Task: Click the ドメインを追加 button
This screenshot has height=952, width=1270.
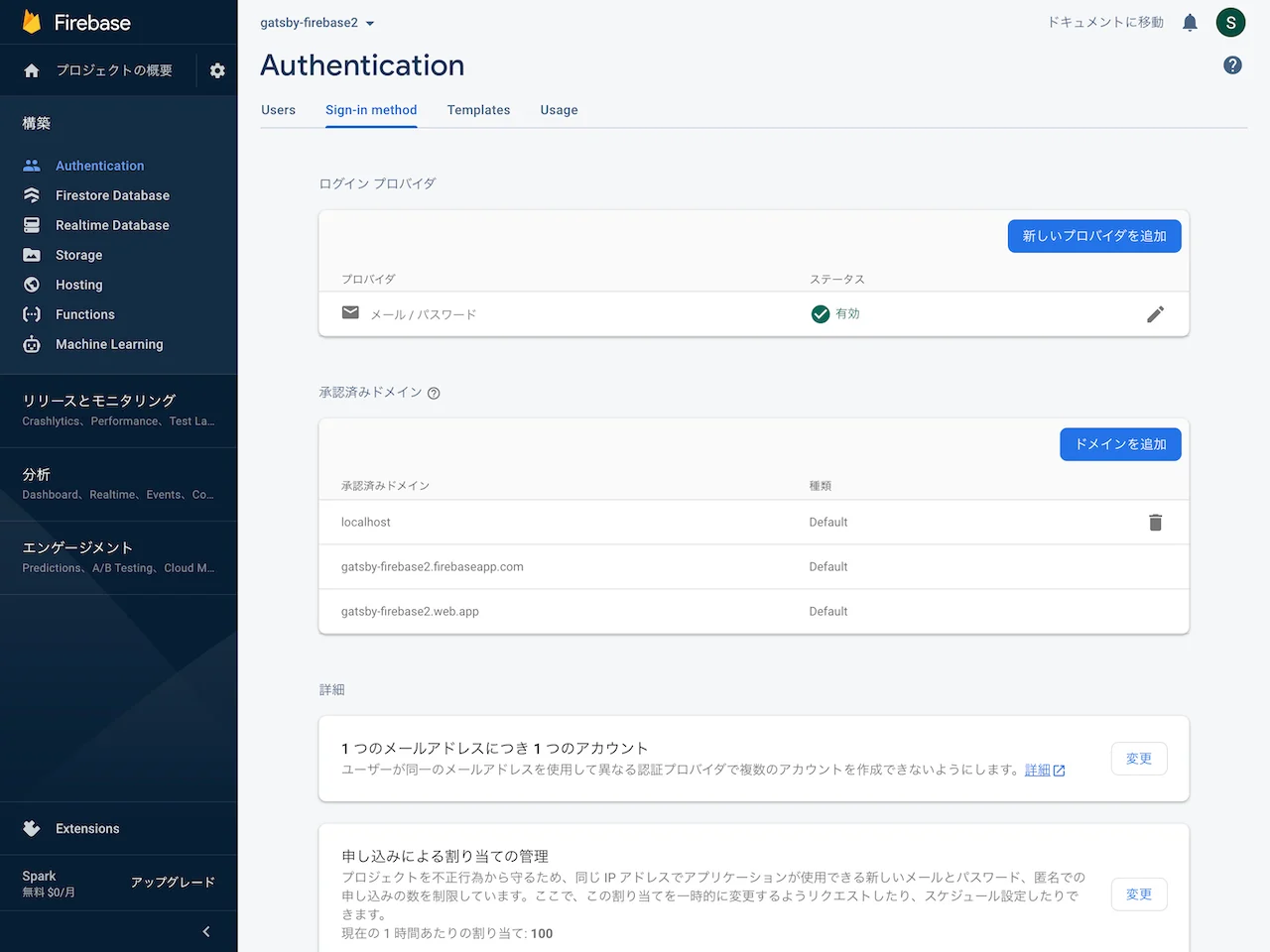Action: point(1120,444)
